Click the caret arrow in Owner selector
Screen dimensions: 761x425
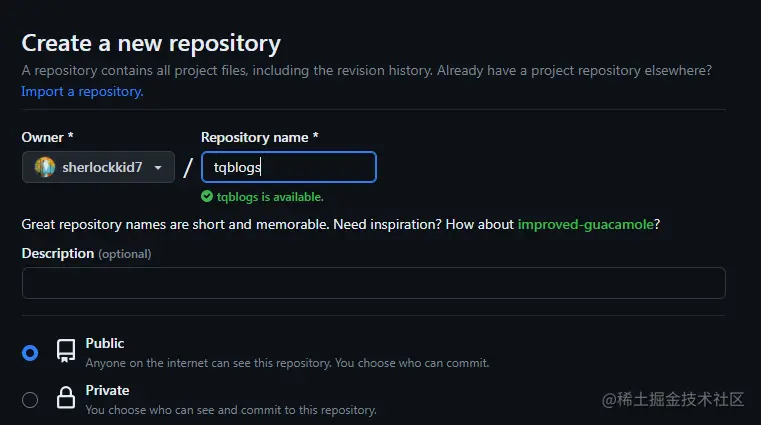158,168
